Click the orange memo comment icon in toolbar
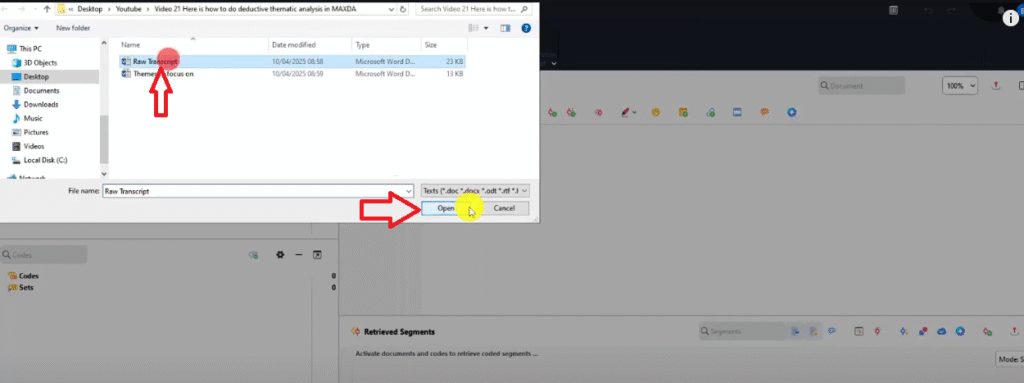The image size is (1024, 383). tap(764, 112)
